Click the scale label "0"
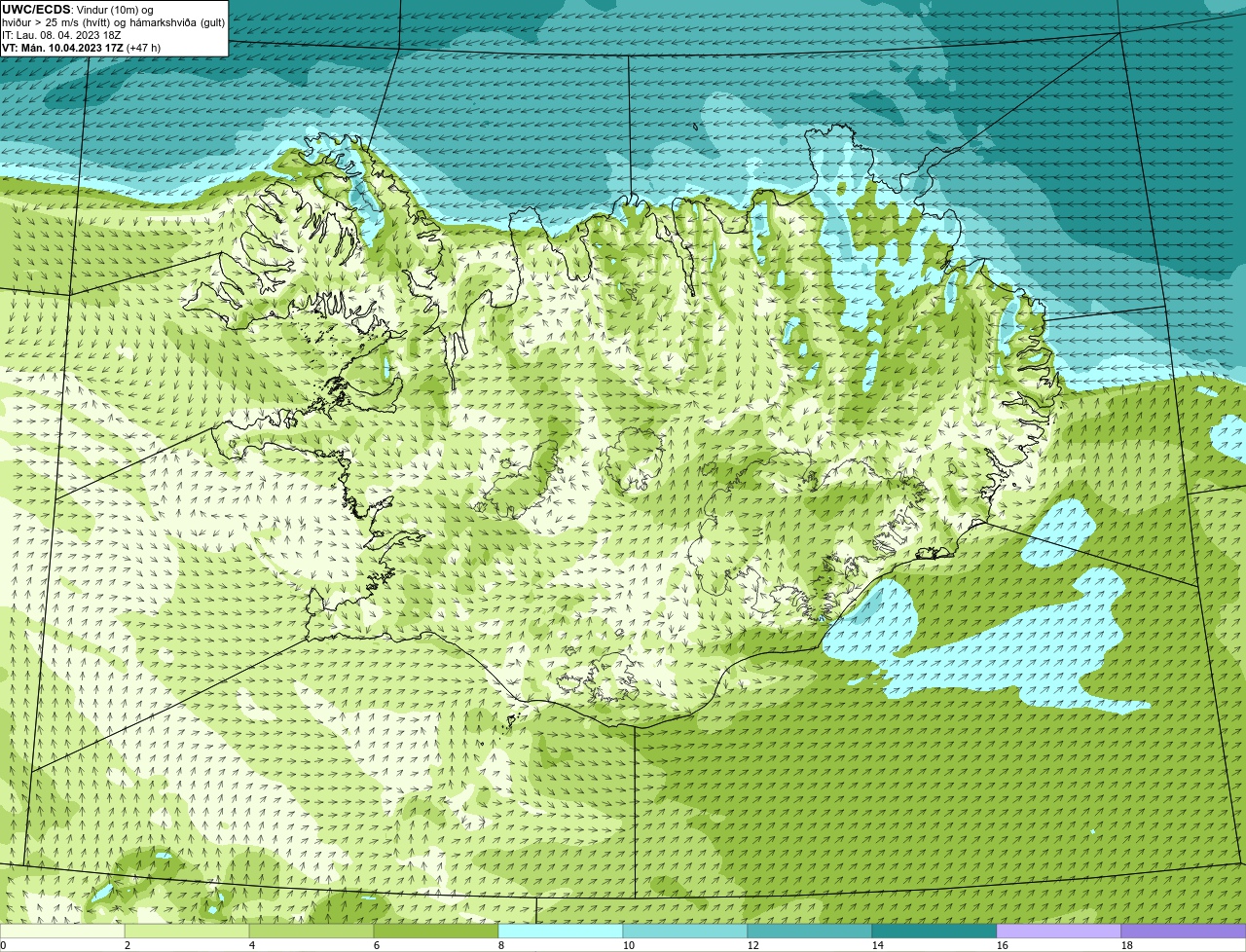The image size is (1246, 952). point(3,945)
